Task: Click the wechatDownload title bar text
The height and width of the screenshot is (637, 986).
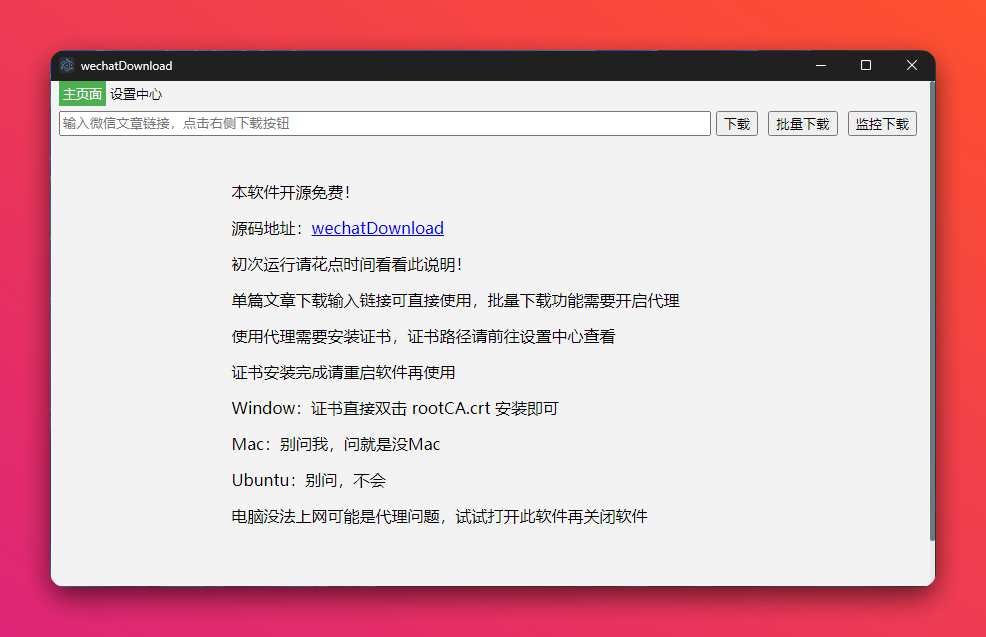Action: click(x=126, y=66)
